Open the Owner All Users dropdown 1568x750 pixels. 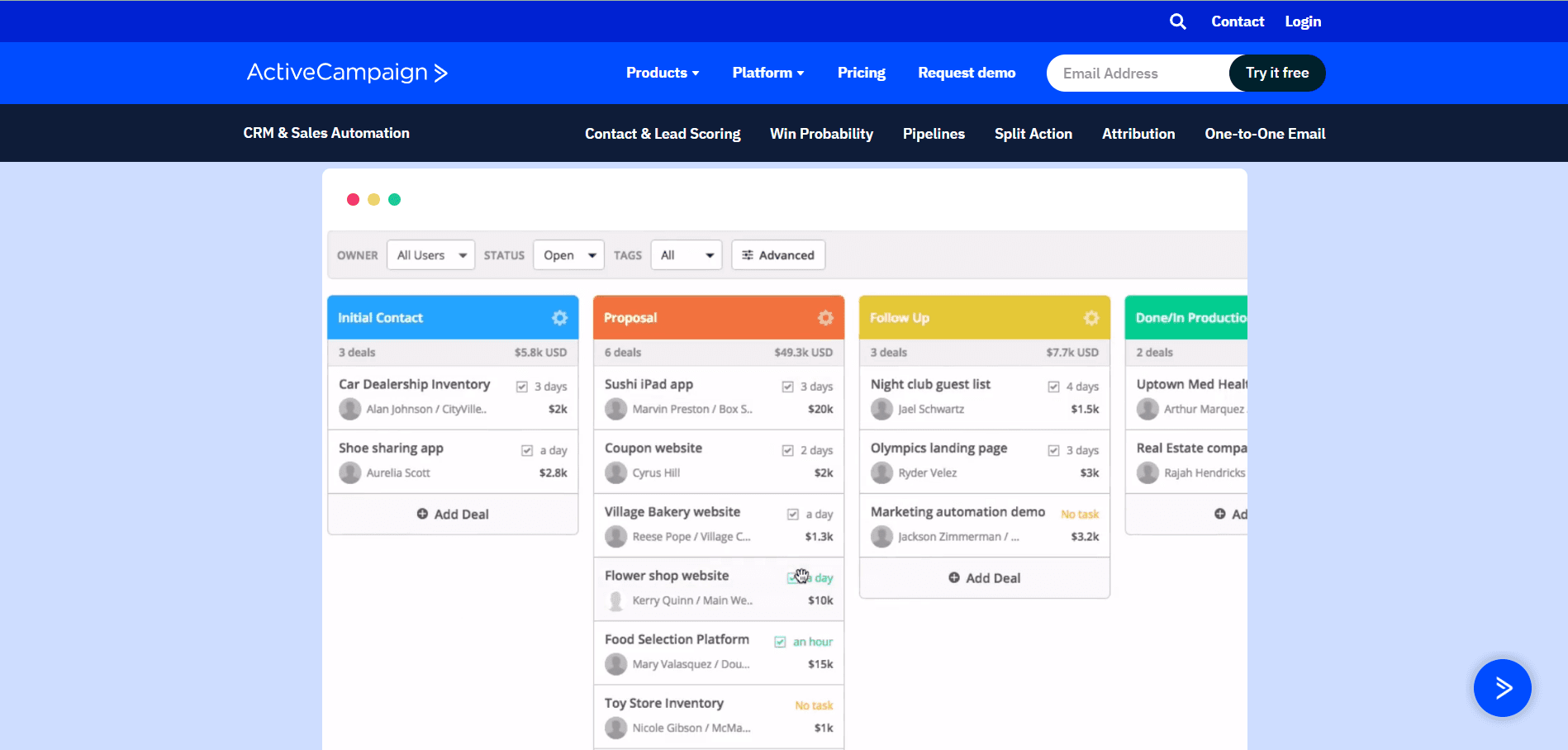pos(430,254)
